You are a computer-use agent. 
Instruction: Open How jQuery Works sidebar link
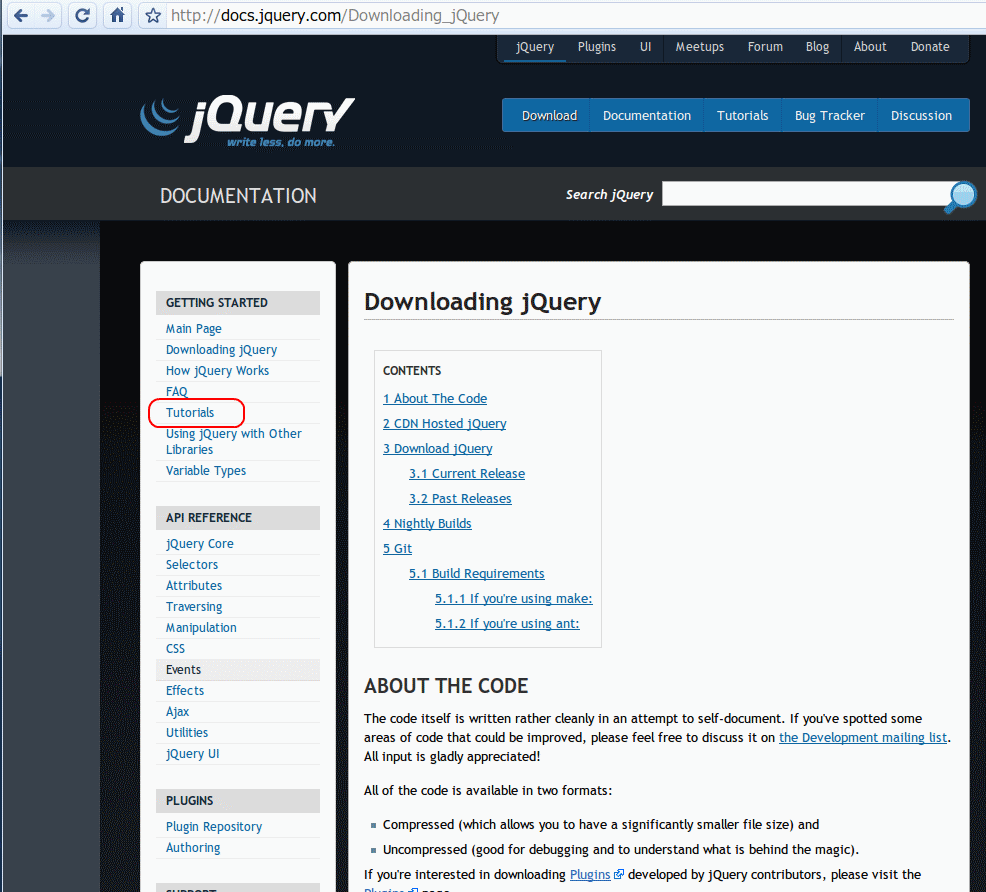coord(218,371)
